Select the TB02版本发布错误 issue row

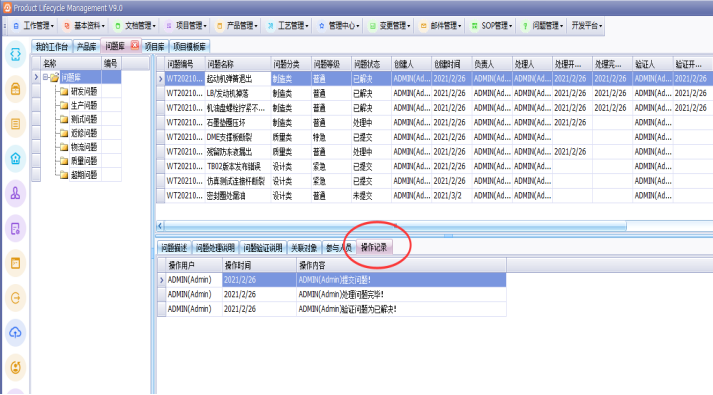pos(434,166)
